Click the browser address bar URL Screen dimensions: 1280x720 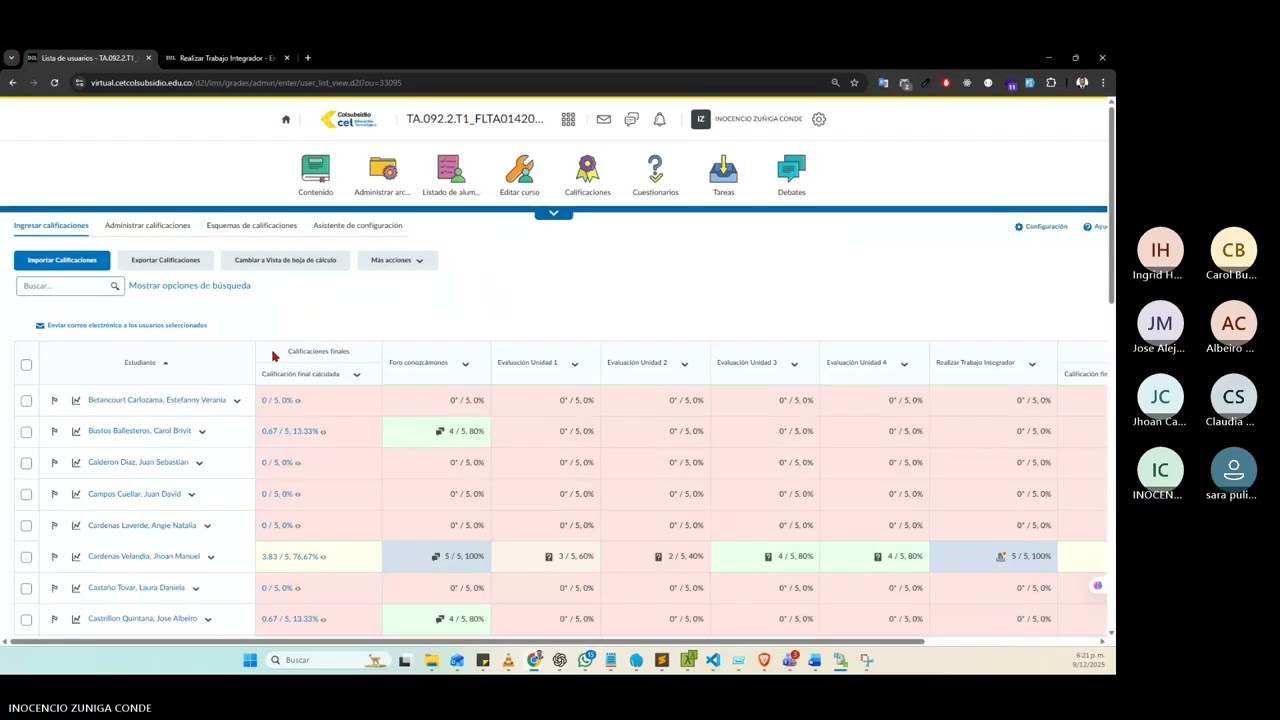tap(245, 83)
